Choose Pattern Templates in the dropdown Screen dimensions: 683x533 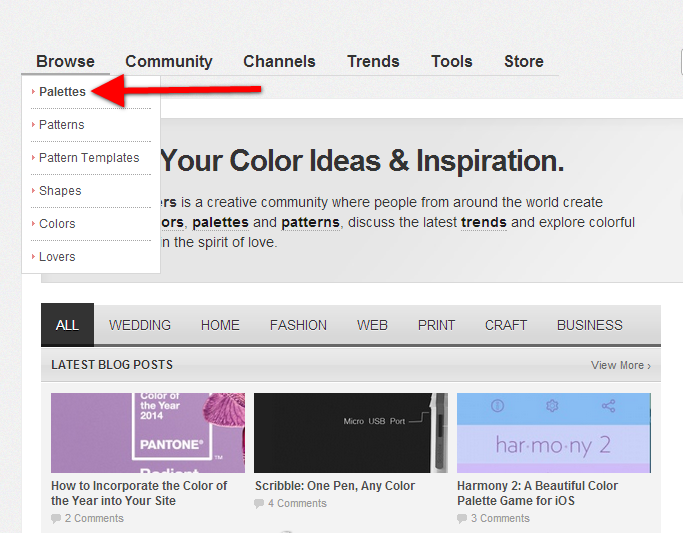(89, 158)
